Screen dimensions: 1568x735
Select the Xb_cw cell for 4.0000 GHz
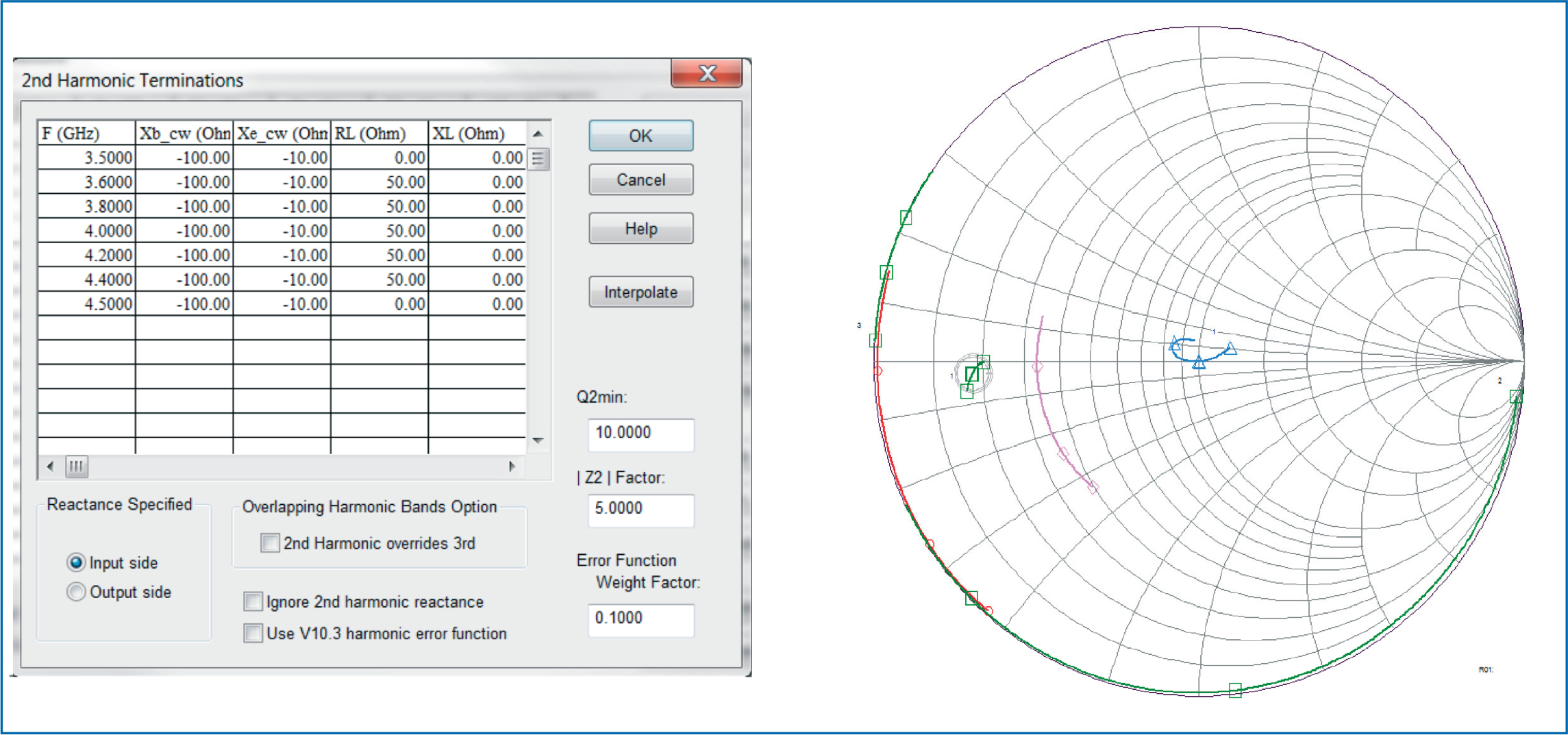click(184, 231)
